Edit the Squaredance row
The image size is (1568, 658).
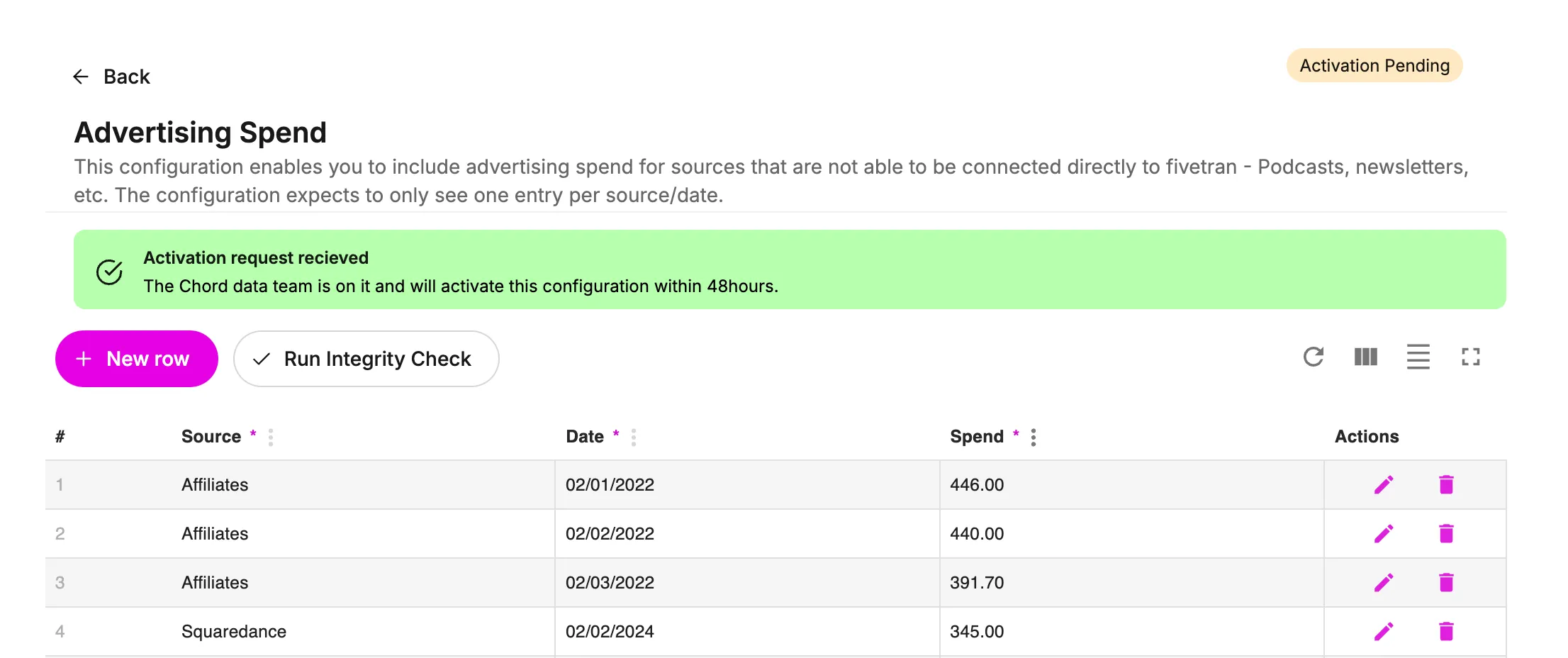pos(1384,632)
